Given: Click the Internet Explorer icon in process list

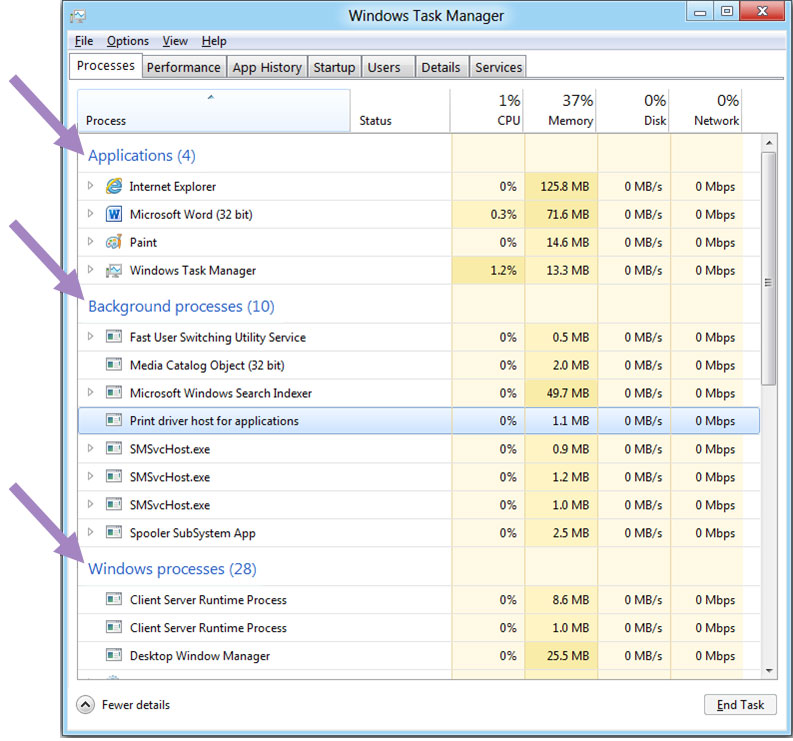Looking at the screenshot, I should 114,187.
